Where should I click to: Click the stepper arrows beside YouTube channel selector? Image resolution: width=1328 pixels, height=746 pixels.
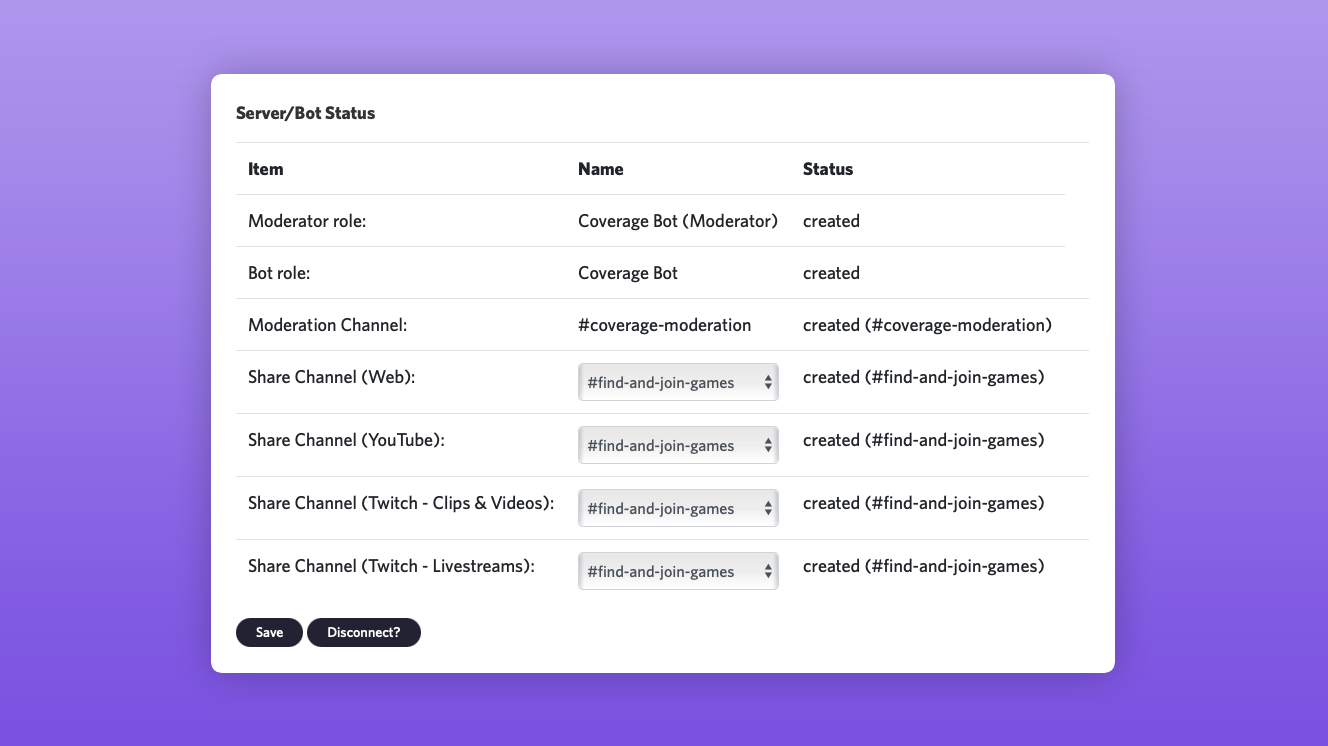(767, 445)
